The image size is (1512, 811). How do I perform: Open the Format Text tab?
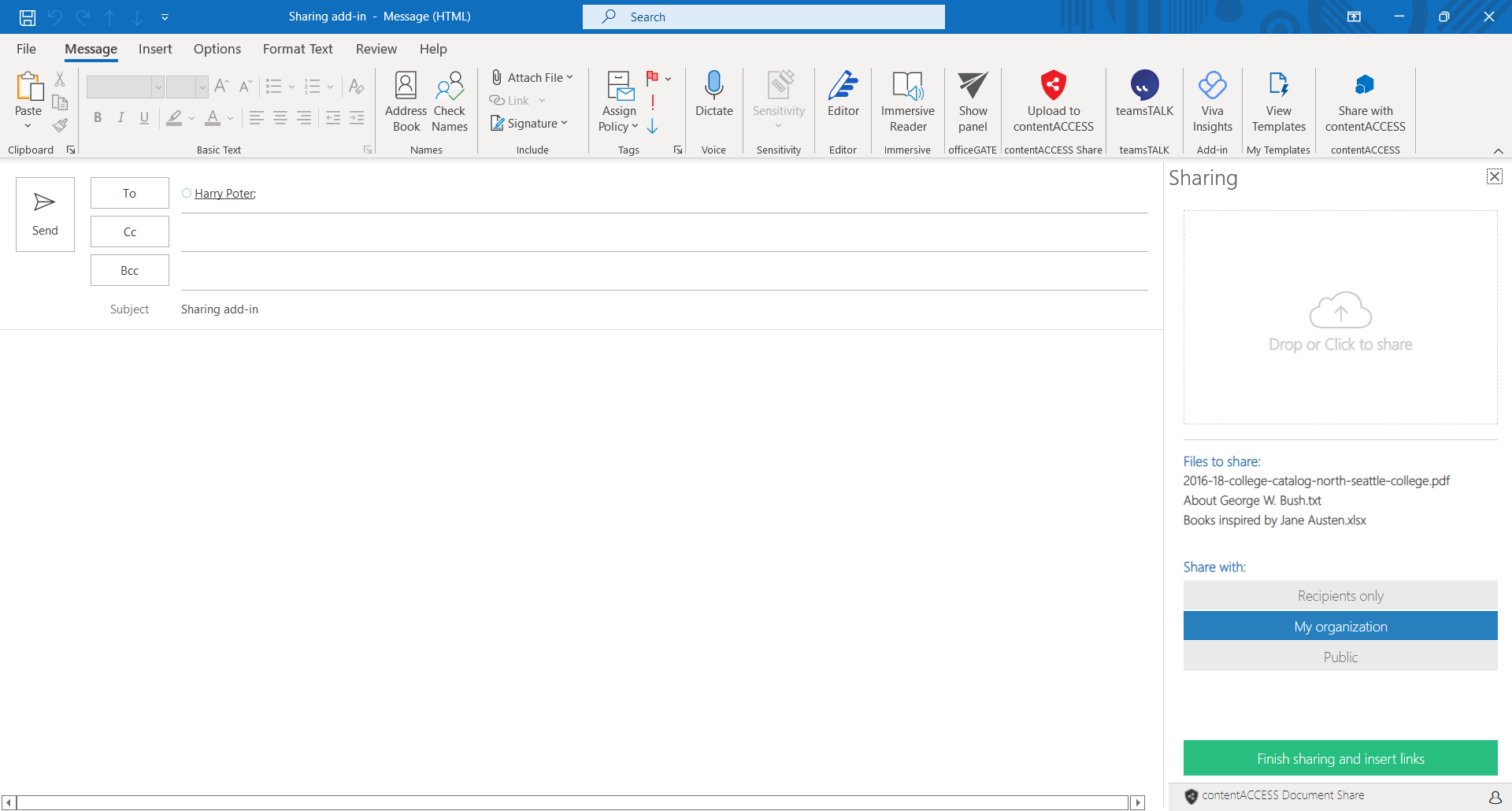coord(298,49)
